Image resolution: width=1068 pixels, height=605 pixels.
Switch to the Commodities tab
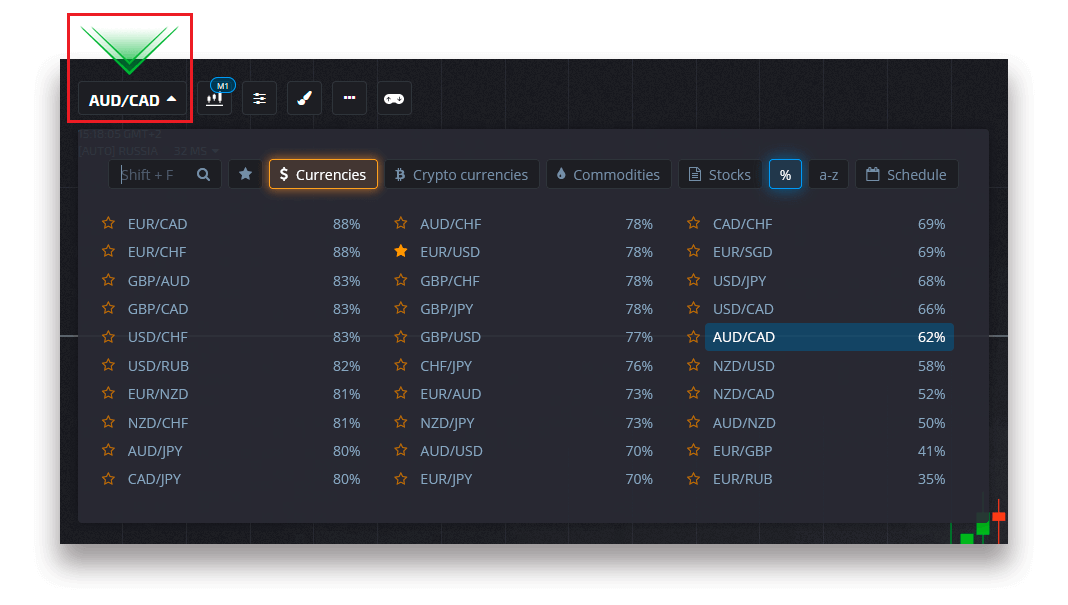608,174
